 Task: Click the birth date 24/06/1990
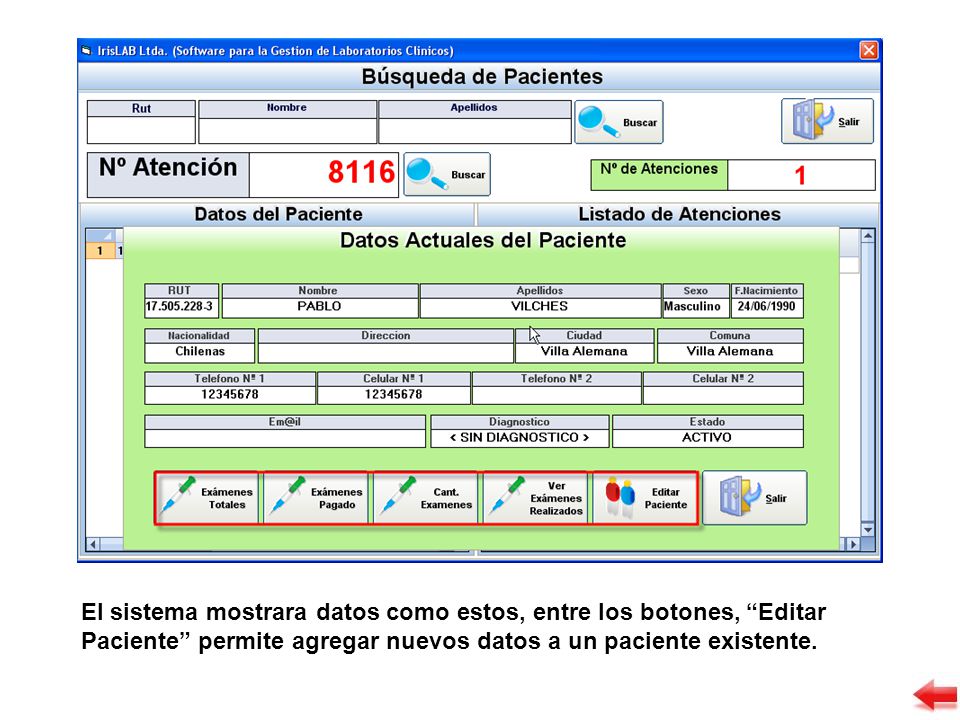(767, 307)
